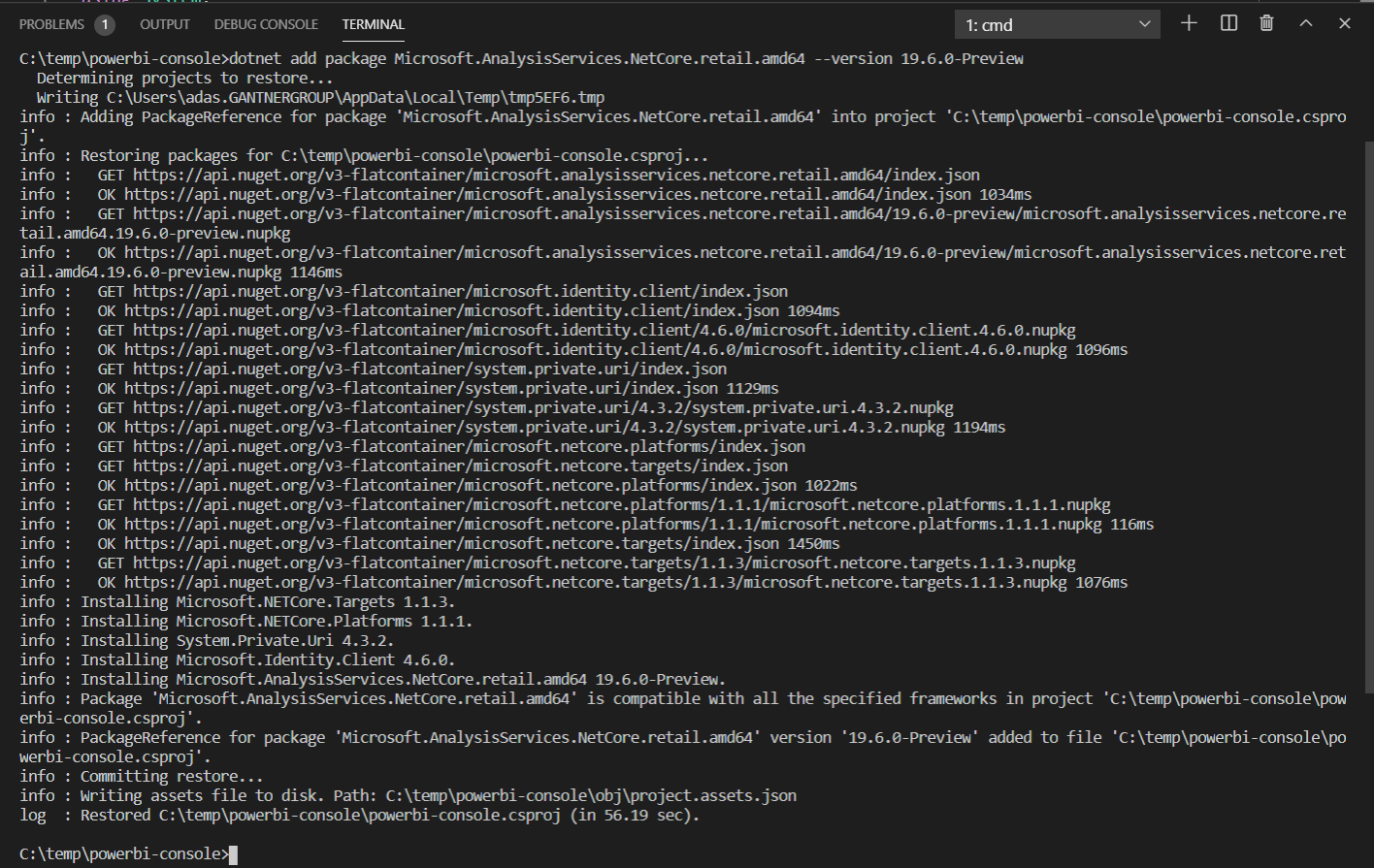Click the OK line ending in 1034ms

tap(526, 195)
